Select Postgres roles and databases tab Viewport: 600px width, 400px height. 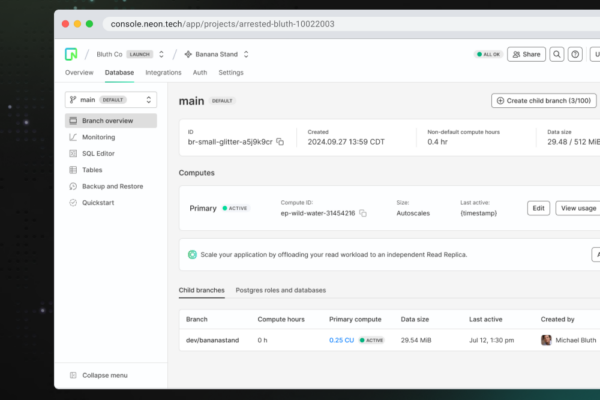click(x=281, y=290)
